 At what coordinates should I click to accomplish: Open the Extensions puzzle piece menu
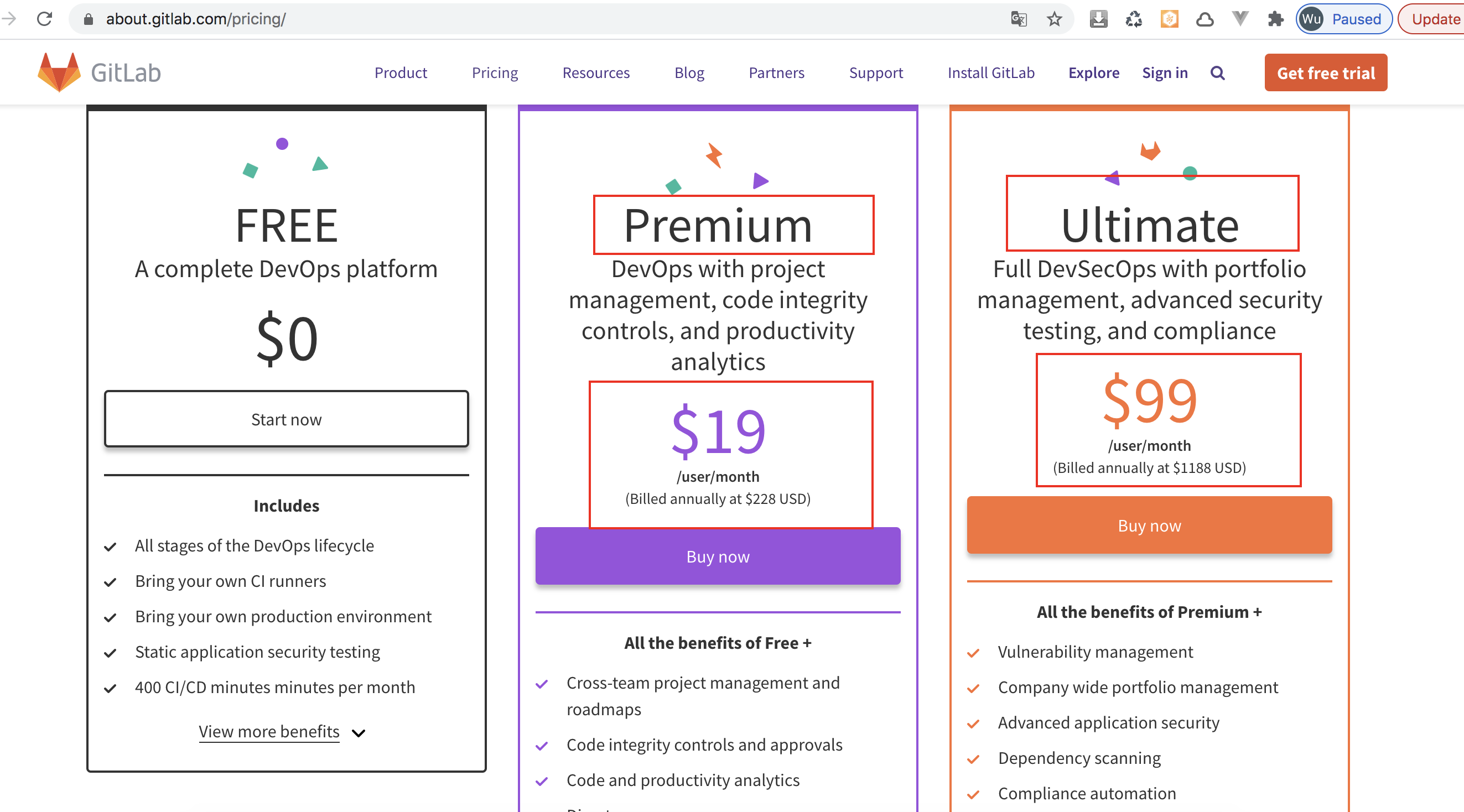point(1275,19)
